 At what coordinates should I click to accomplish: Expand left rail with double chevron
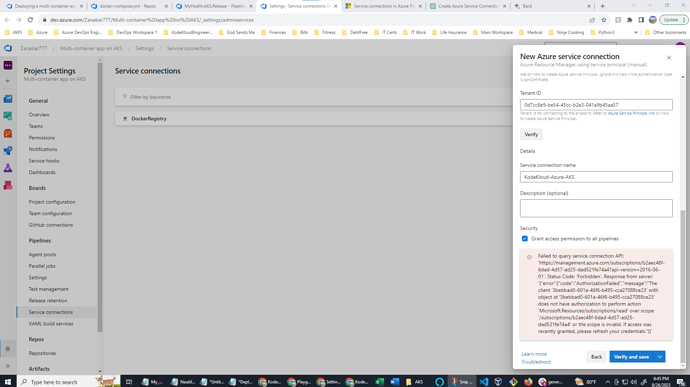click(x=8, y=366)
